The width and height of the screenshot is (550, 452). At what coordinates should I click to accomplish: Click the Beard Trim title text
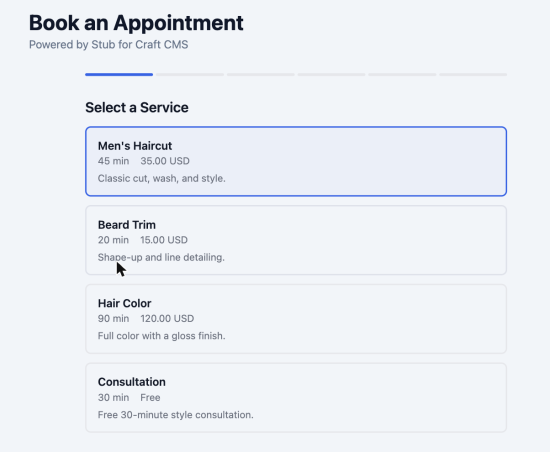tap(127, 225)
